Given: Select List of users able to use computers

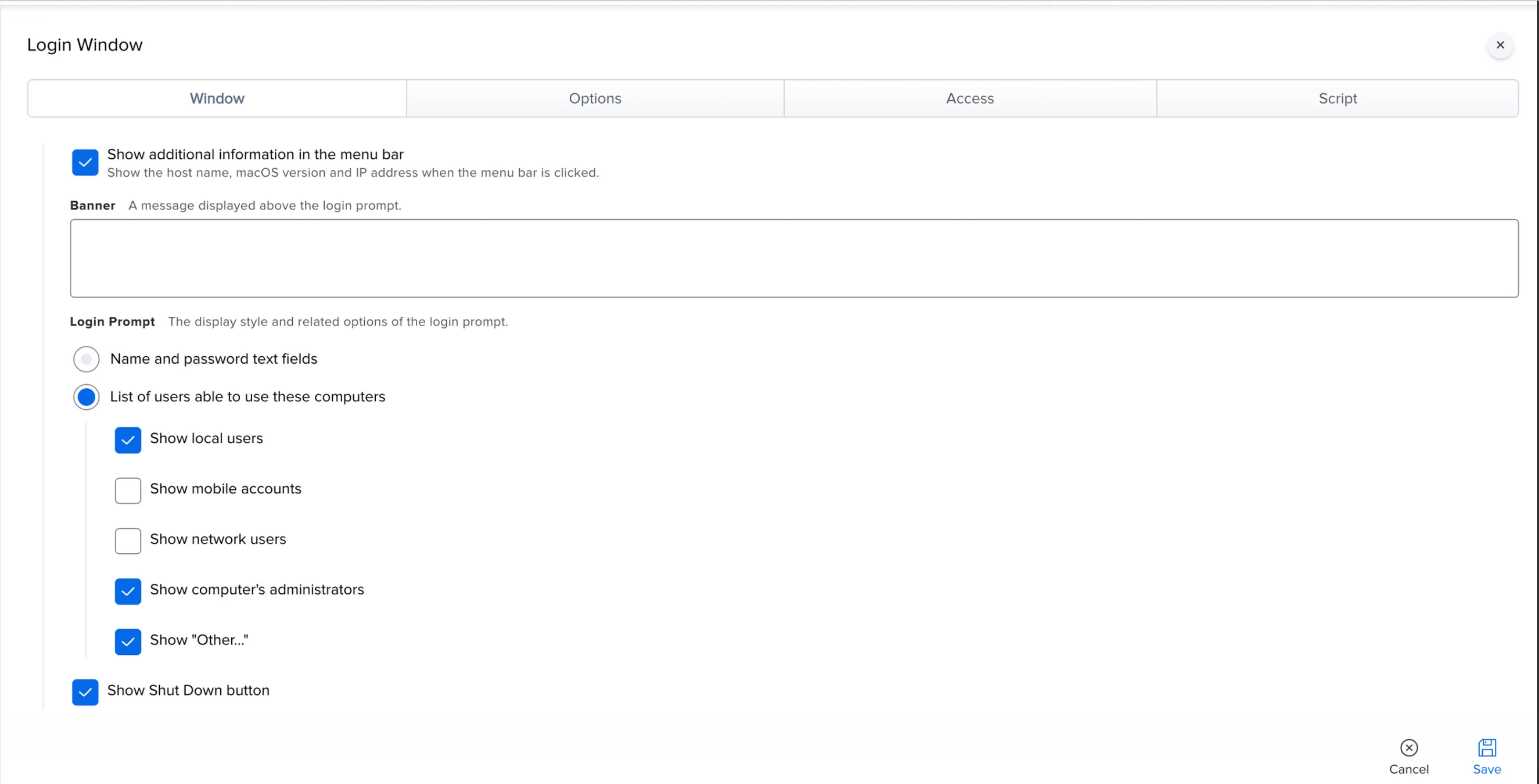Looking at the screenshot, I should (86, 397).
